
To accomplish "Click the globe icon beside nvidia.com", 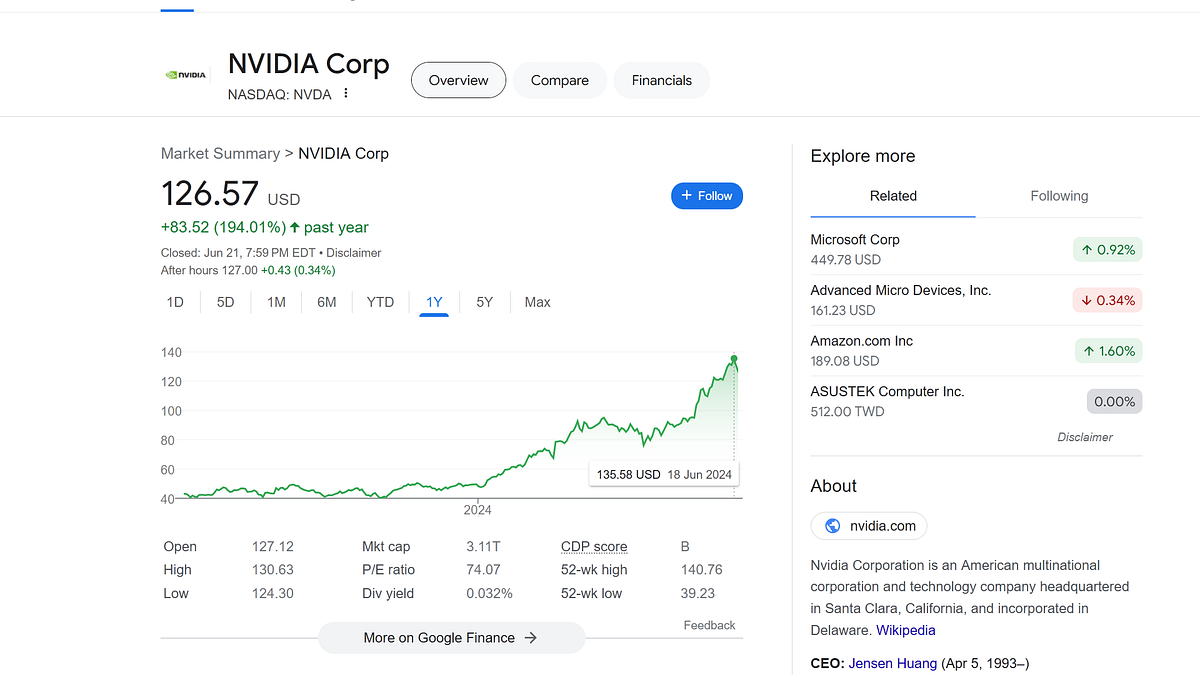I will coord(831,525).
